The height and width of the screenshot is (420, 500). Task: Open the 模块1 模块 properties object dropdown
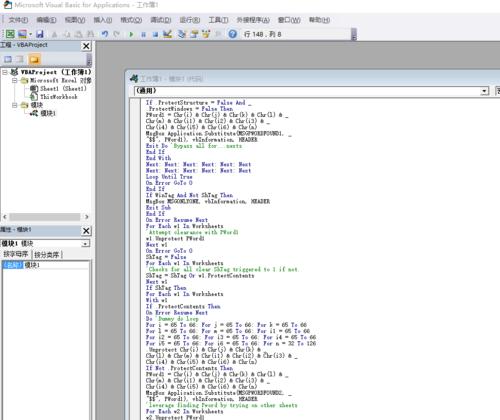(85, 244)
